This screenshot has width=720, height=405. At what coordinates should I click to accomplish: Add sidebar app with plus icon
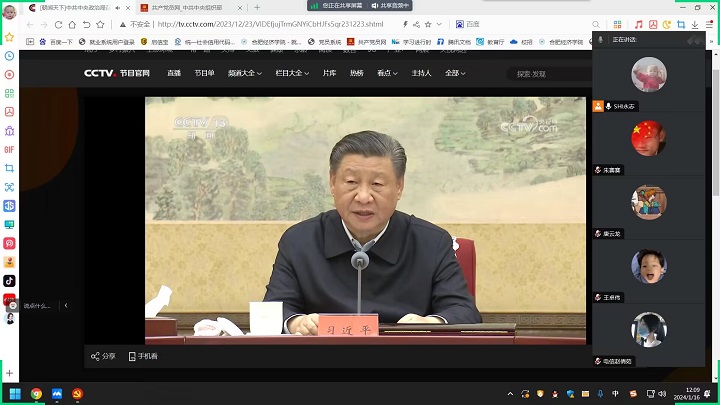[9, 373]
